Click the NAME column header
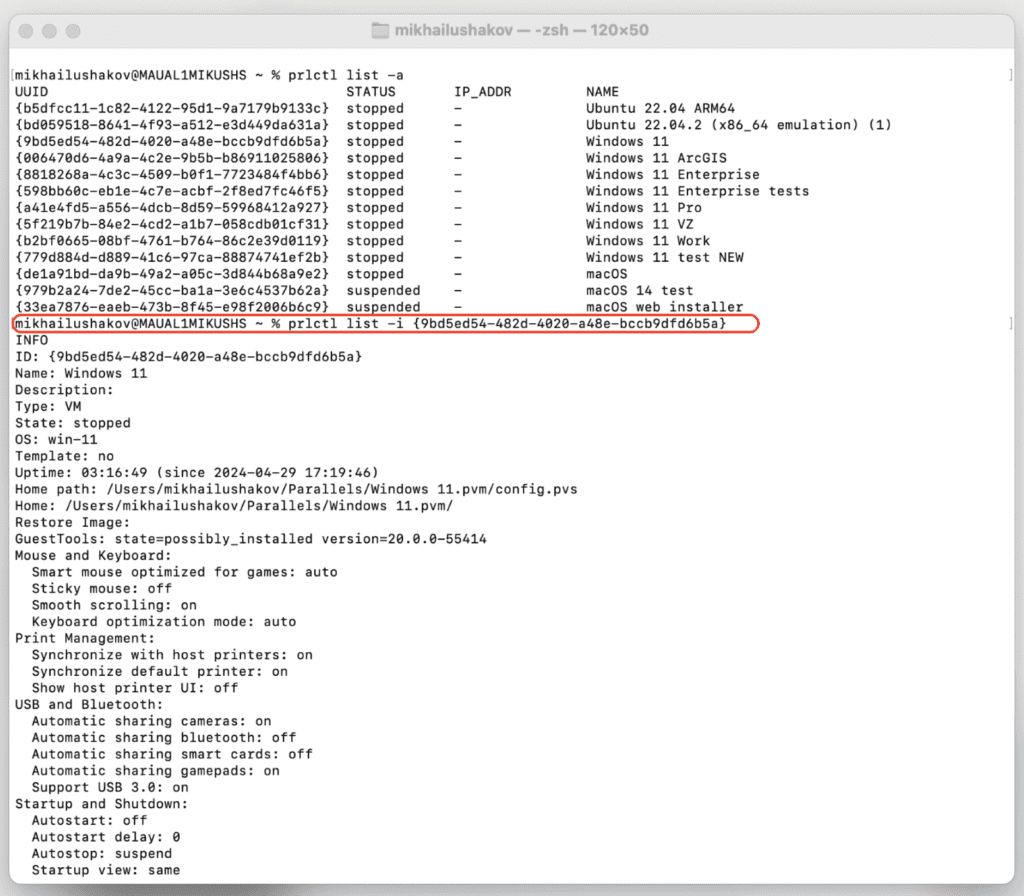This screenshot has width=1024, height=896. 602,91
